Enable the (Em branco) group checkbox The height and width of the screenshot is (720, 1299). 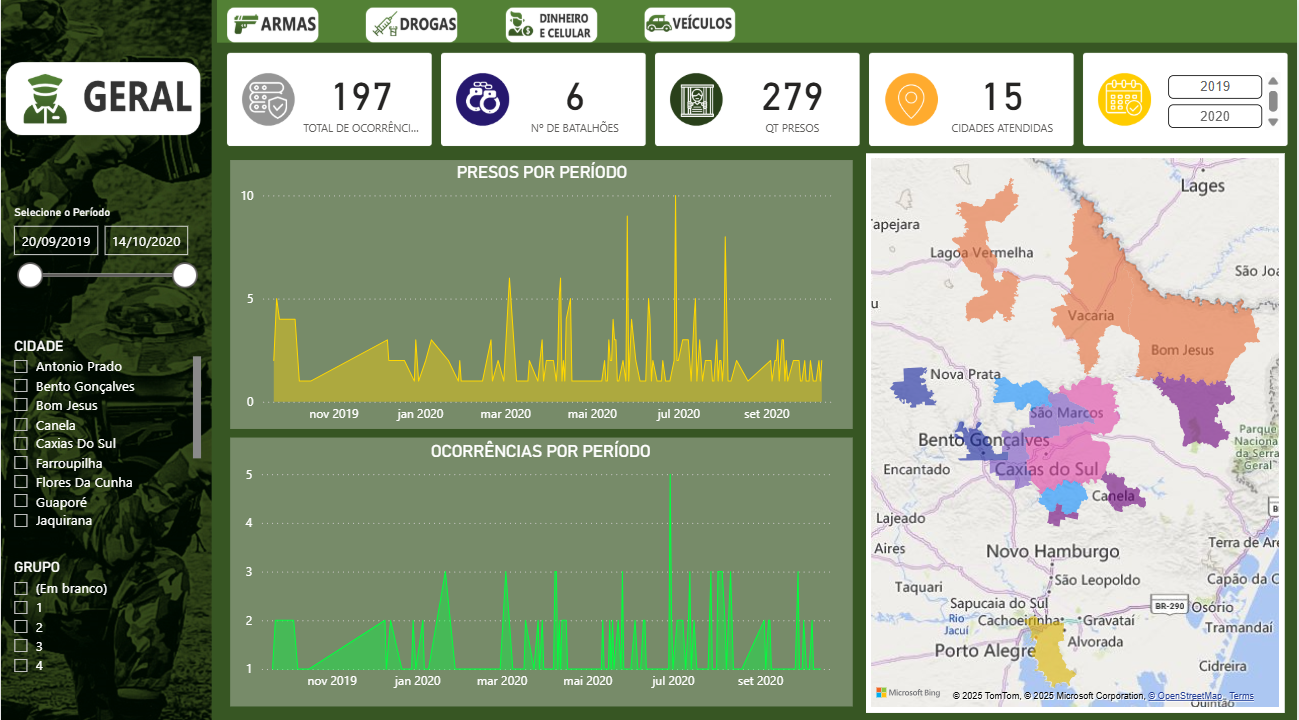[21, 588]
